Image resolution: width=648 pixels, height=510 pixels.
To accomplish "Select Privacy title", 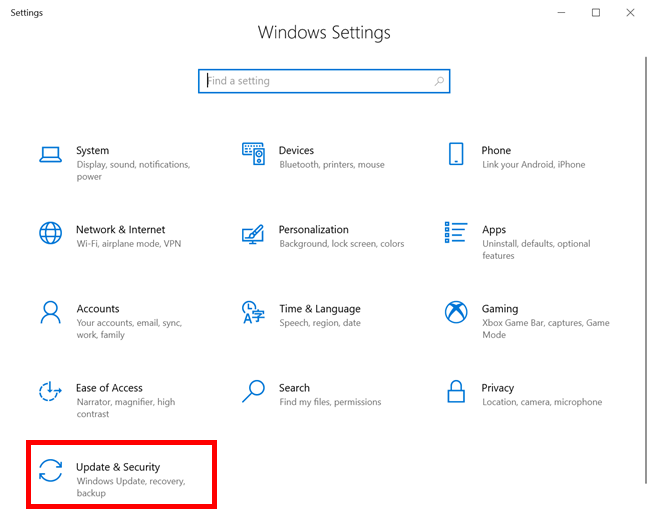I will point(498,388).
